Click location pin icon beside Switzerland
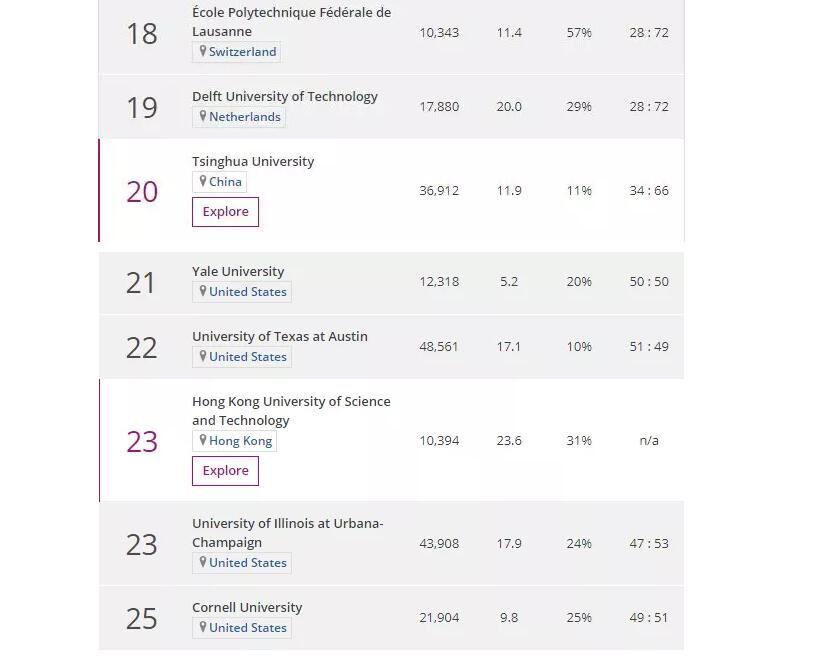Viewport: 817px width, 666px height. [203, 51]
